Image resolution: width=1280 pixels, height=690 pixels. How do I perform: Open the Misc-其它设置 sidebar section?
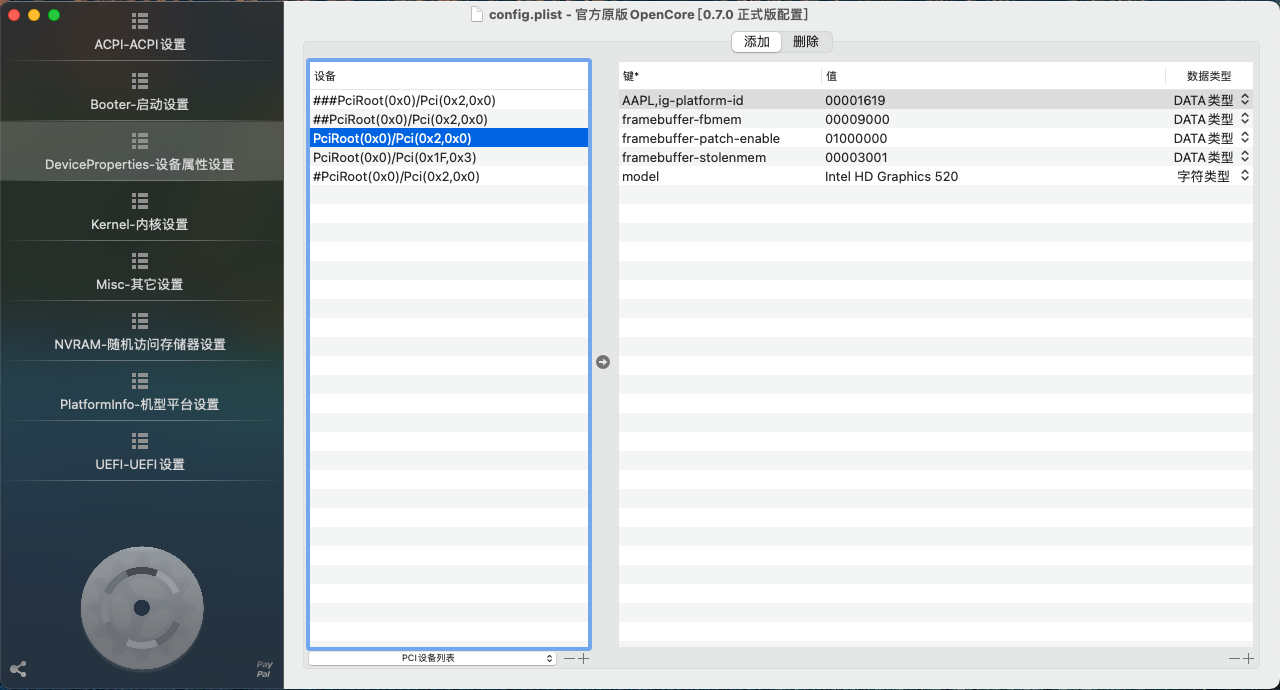tap(140, 272)
